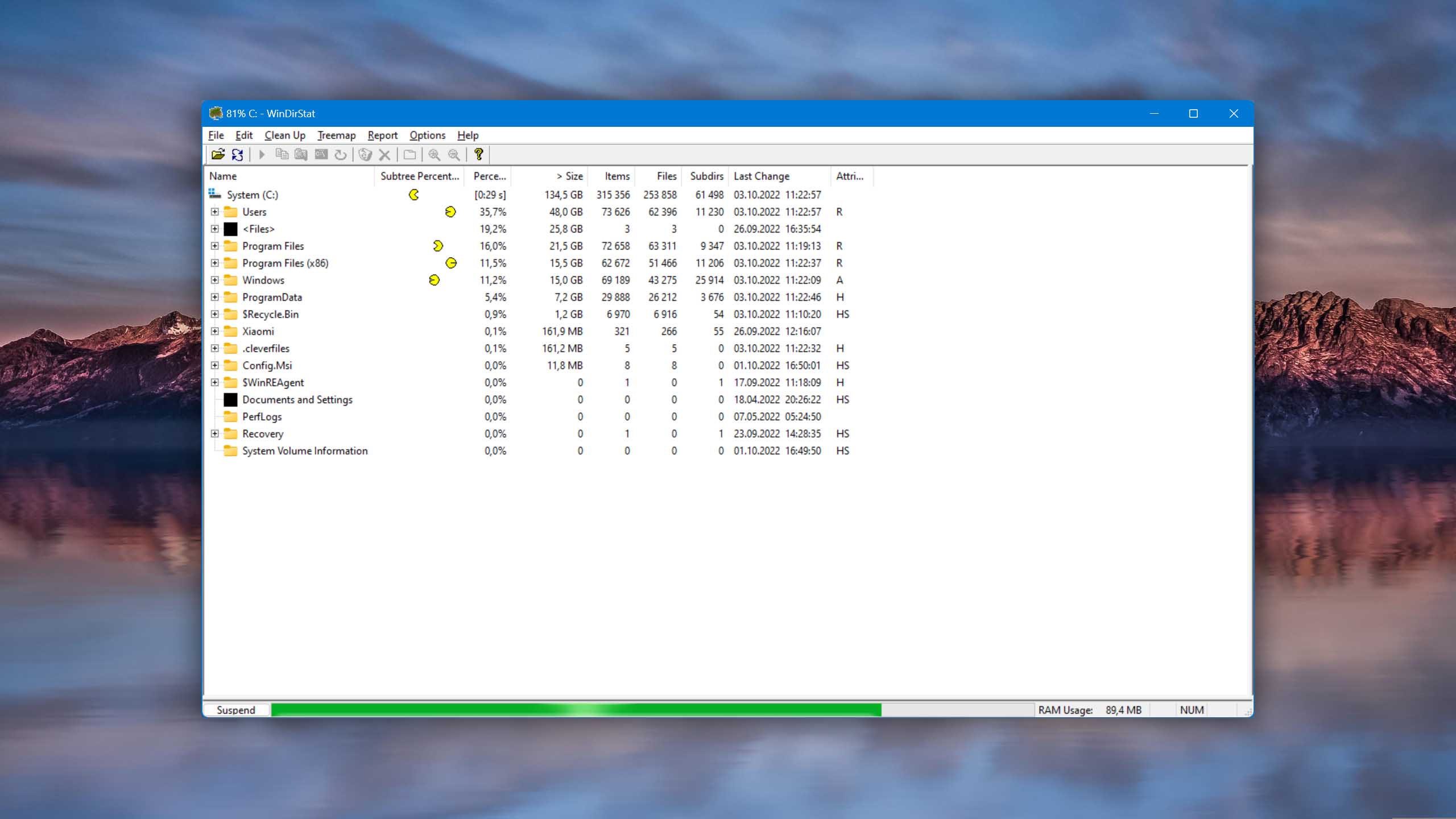The image size is (1456, 819).
Task: Sort by the Size column header
Action: (549, 176)
